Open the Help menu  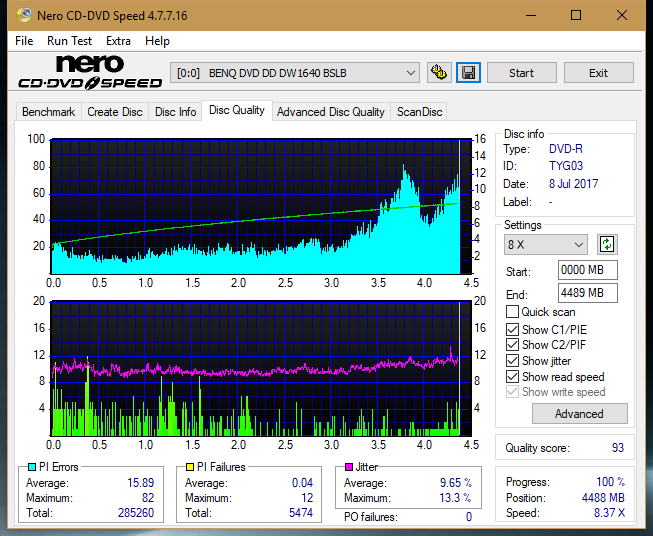[x=157, y=41]
